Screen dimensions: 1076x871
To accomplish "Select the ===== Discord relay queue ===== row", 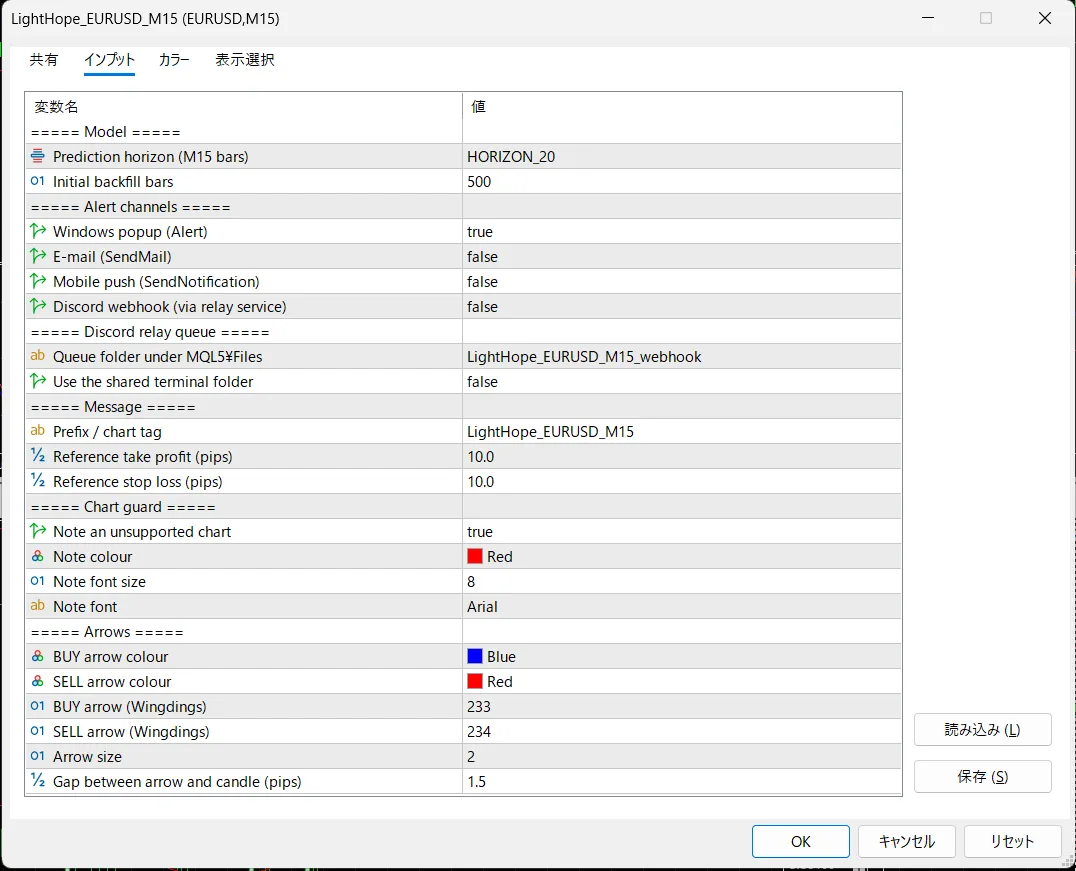I will click(x=463, y=332).
